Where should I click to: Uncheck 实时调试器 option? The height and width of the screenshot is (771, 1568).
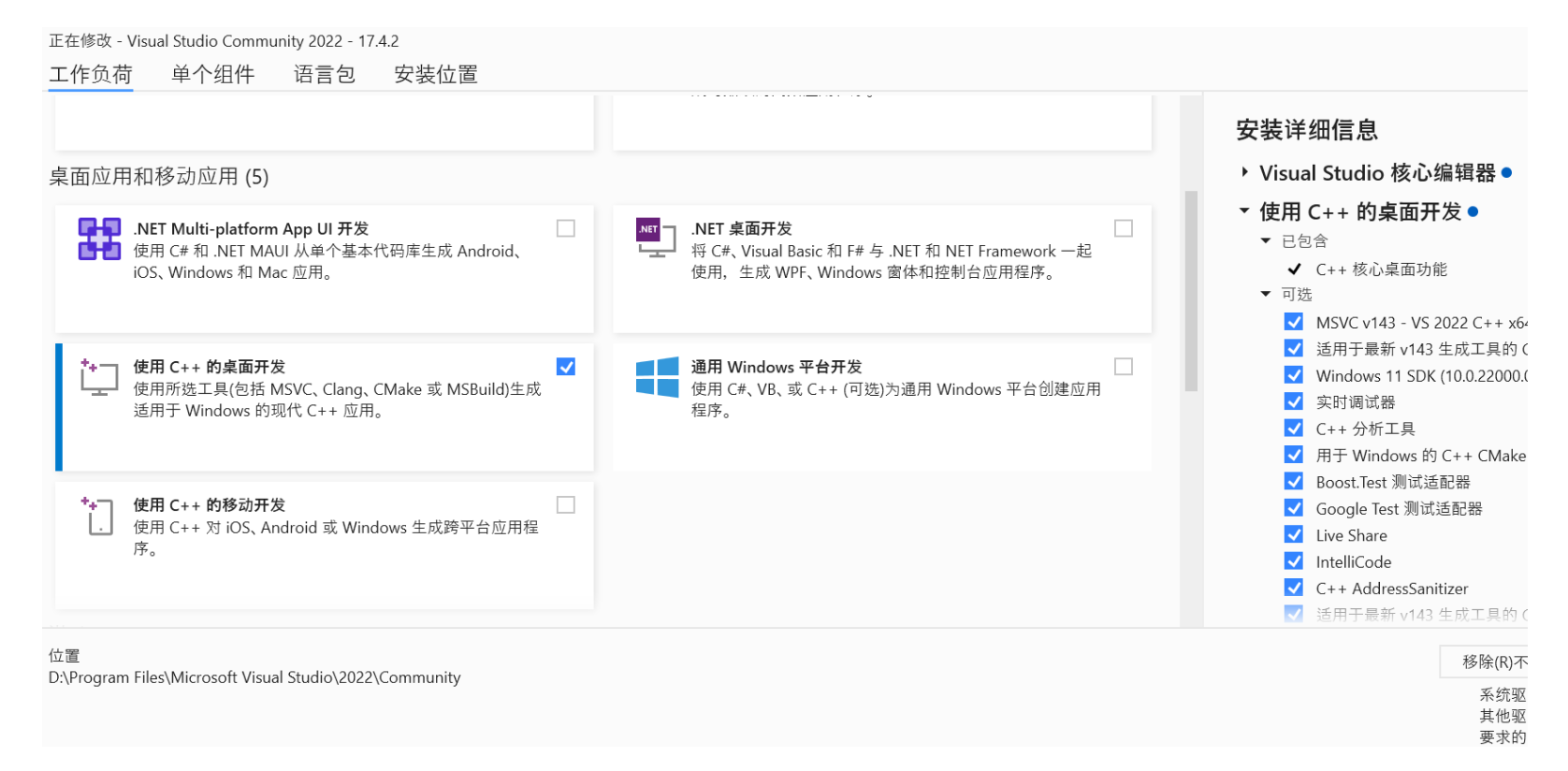pos(1294,401)
